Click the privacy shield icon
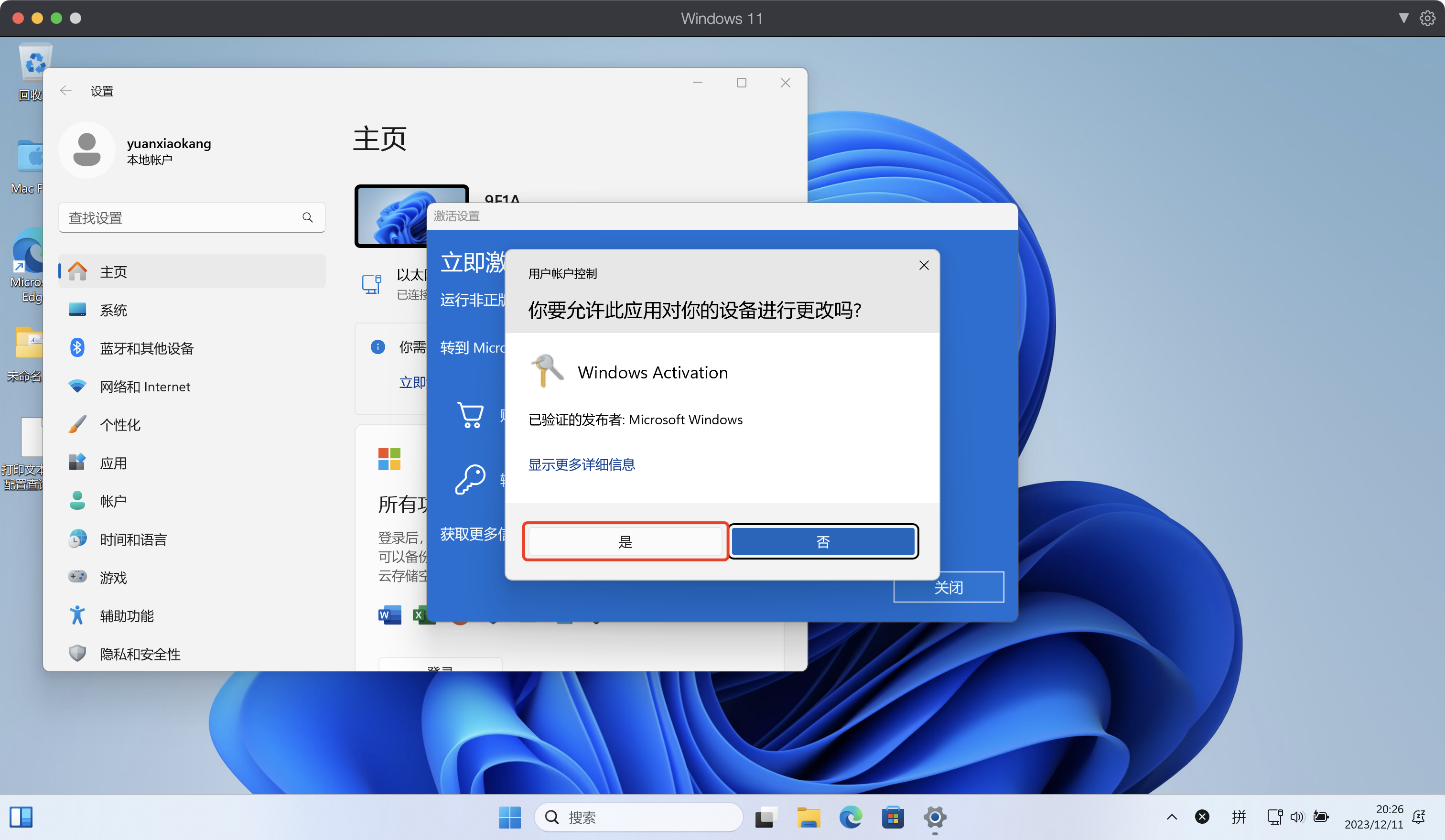This screenshot has height=840, width=1445. pyautogui.click(x=77, y=653)
